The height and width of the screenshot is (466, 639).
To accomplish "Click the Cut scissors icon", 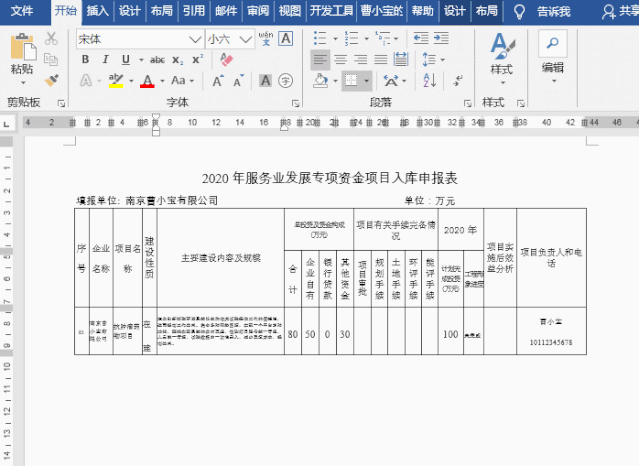I will [x=51, y=40].
